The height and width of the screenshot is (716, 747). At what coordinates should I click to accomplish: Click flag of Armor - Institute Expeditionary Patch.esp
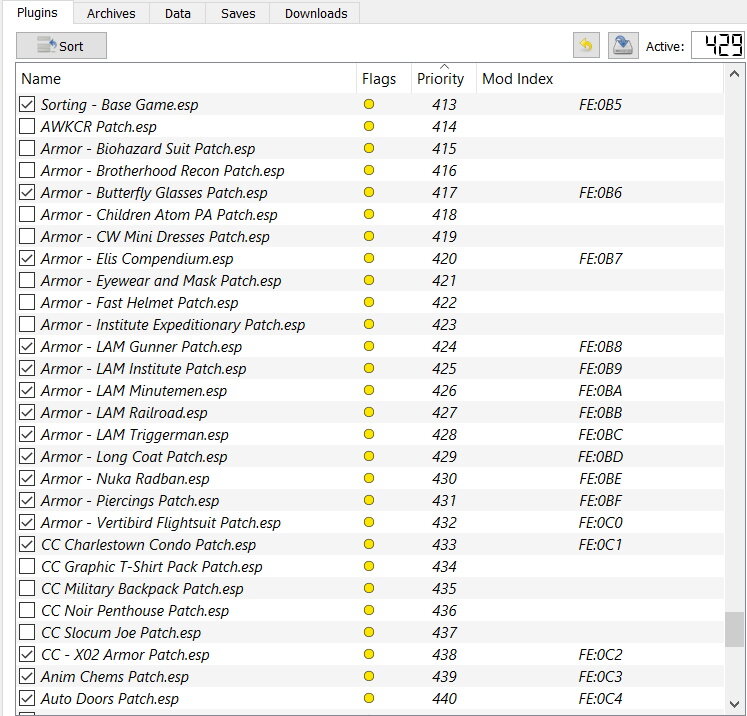(369, 324)
